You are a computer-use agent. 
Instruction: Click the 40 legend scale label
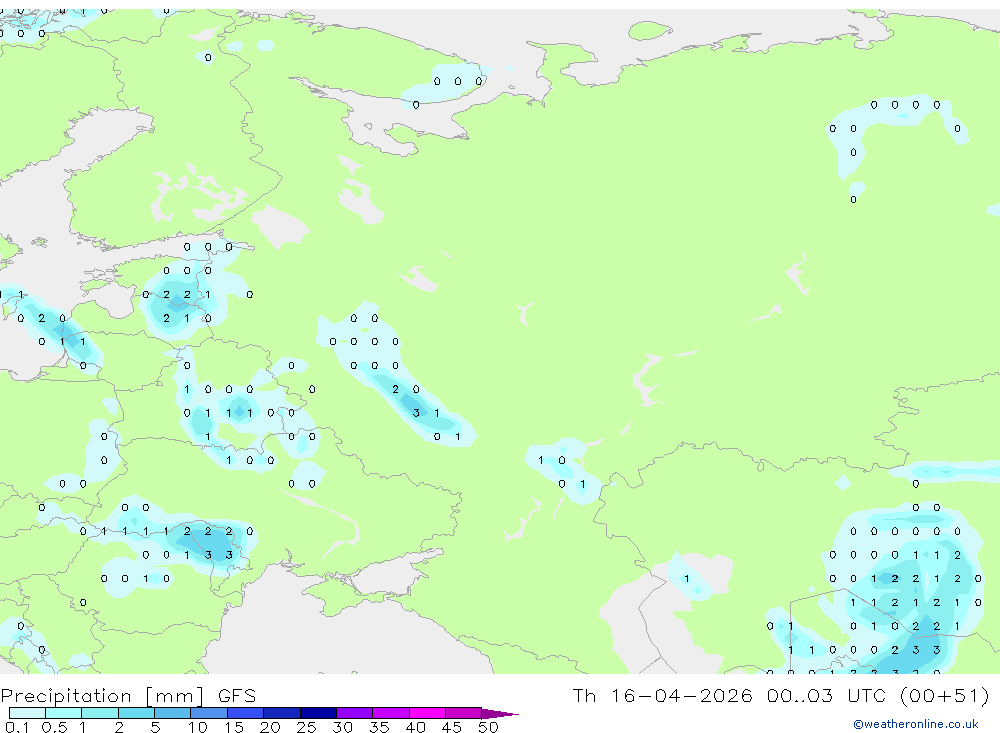click(416, 727)
